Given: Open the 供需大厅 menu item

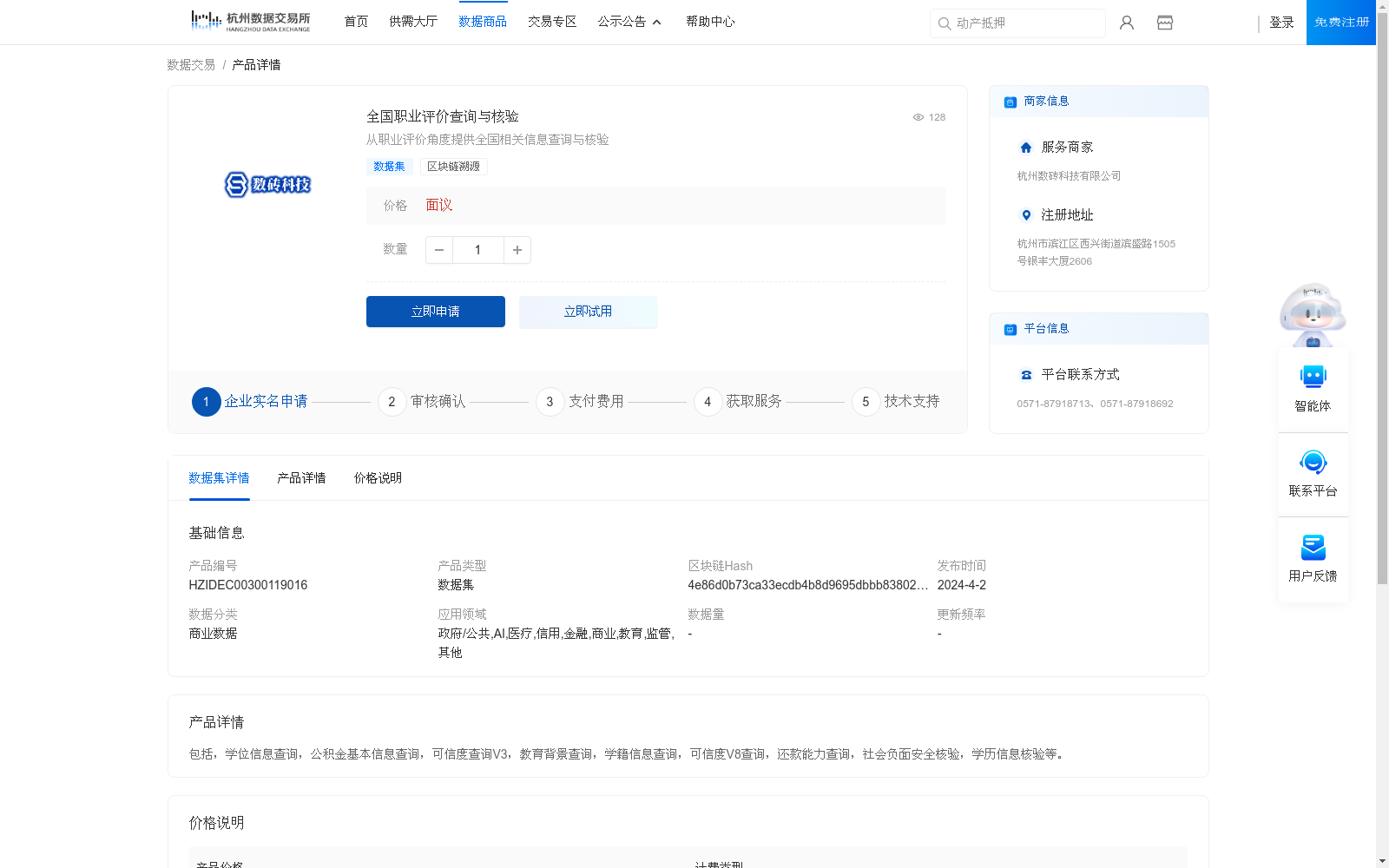Looking at the screenshot, I should (x=413, y=22).
